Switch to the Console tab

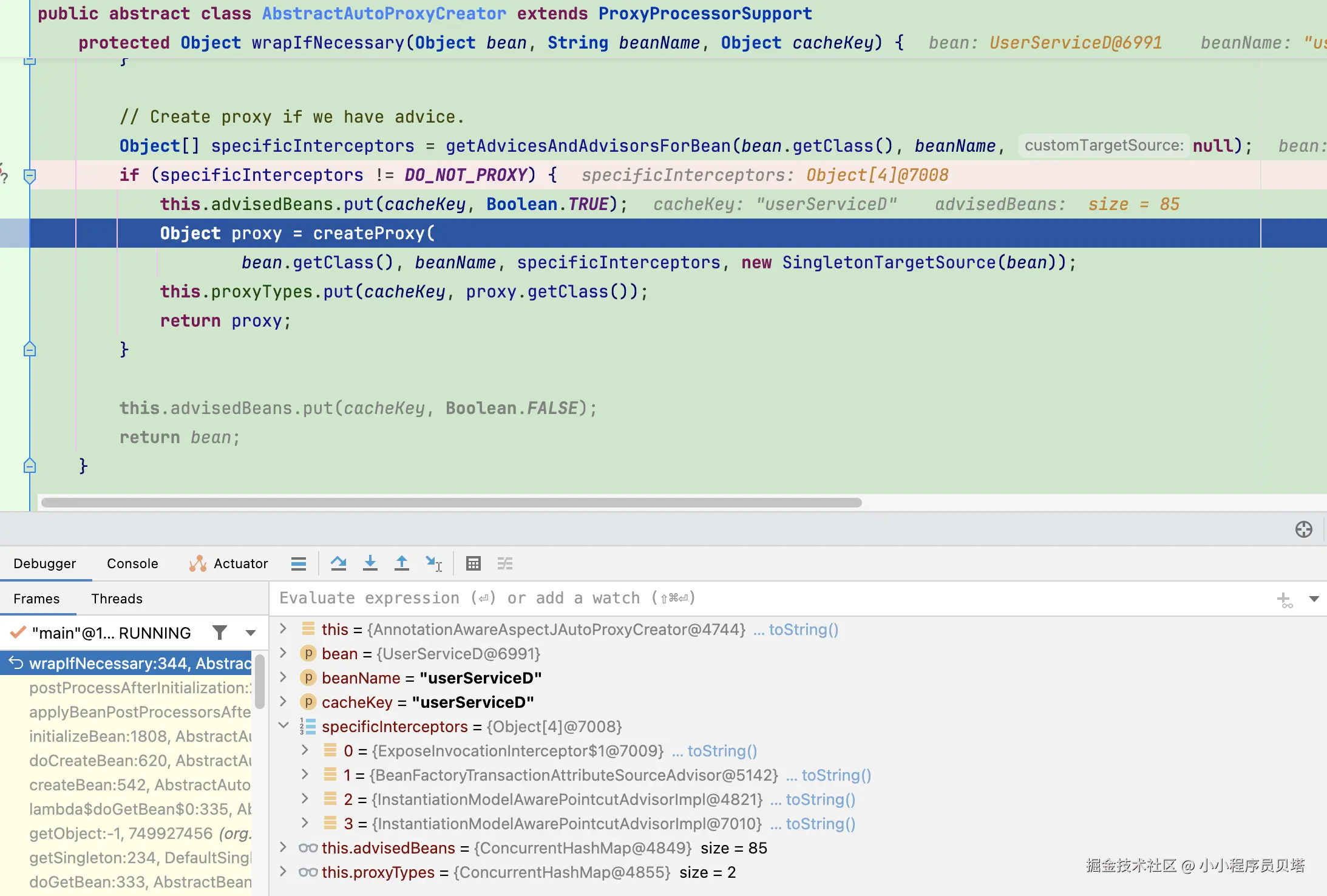[132, 563]
